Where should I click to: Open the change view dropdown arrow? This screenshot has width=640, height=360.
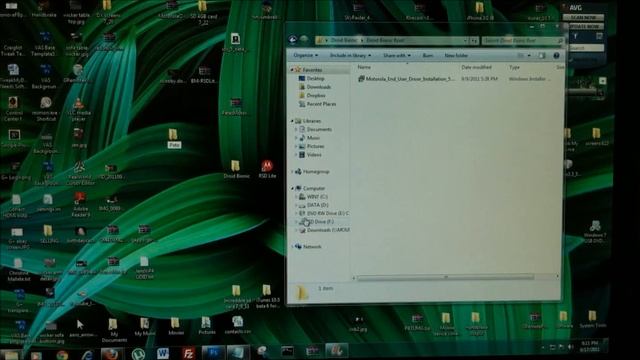click(x=529, y=56)
